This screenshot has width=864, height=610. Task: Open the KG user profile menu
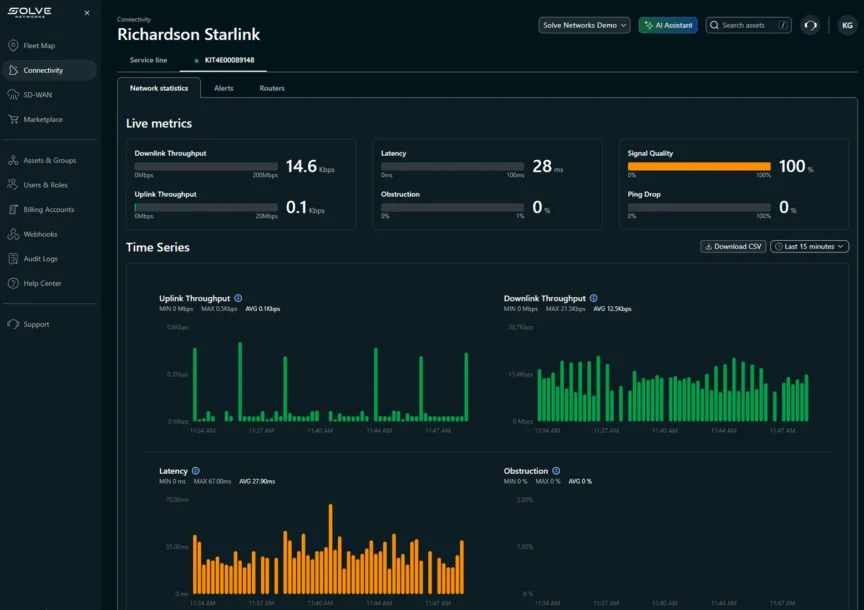846,25
